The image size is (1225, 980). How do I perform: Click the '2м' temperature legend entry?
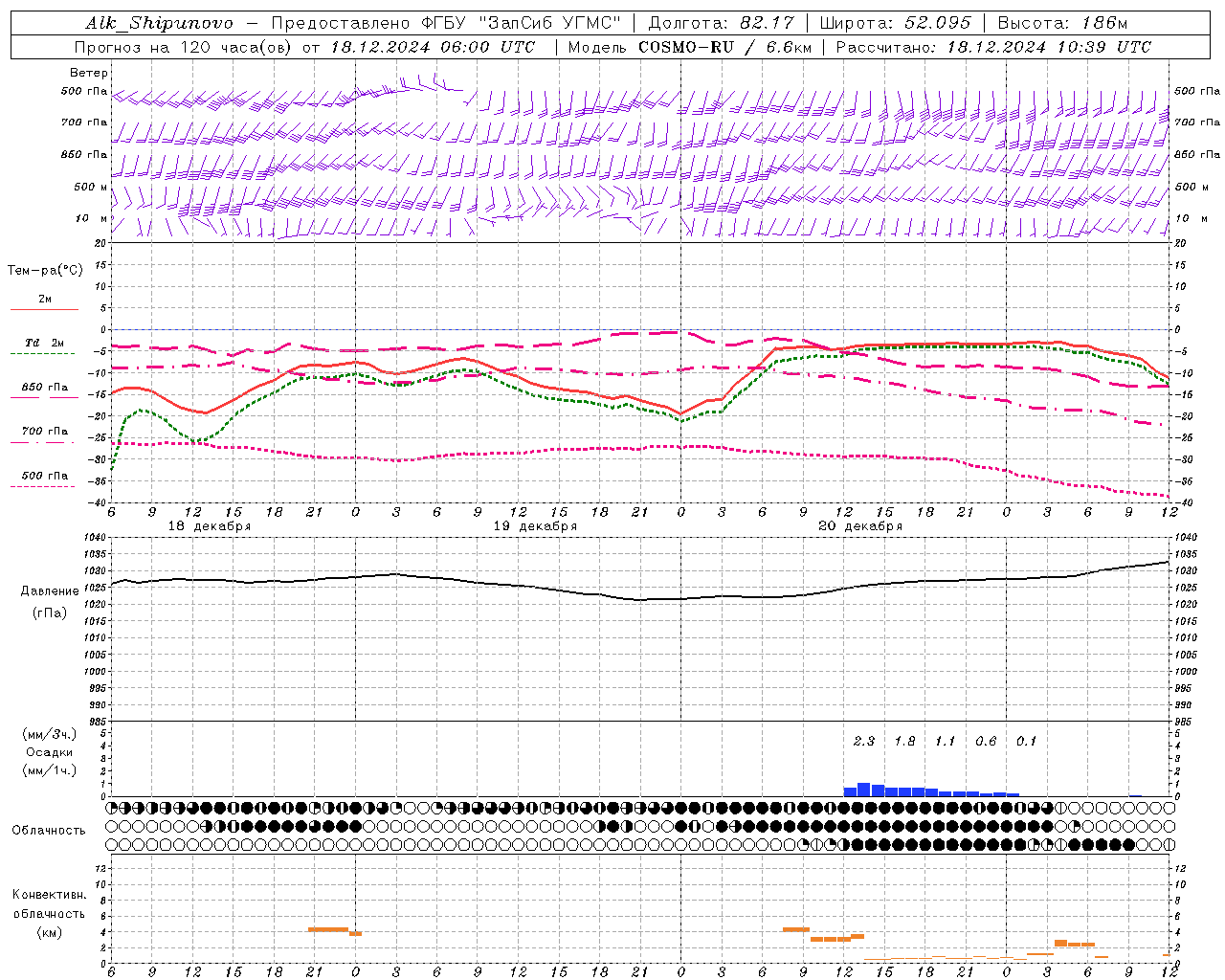pyautogui.click(x=45, y=299)
